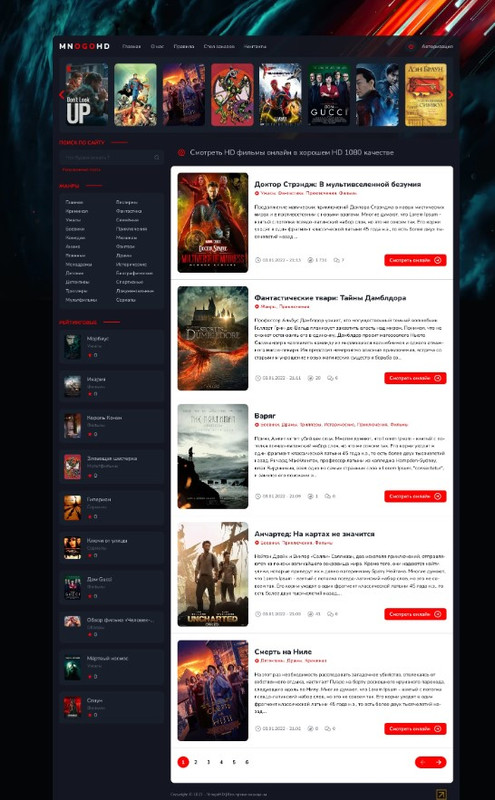Click the comments icon in the Doctor Strange post

[x=336, y=260]
